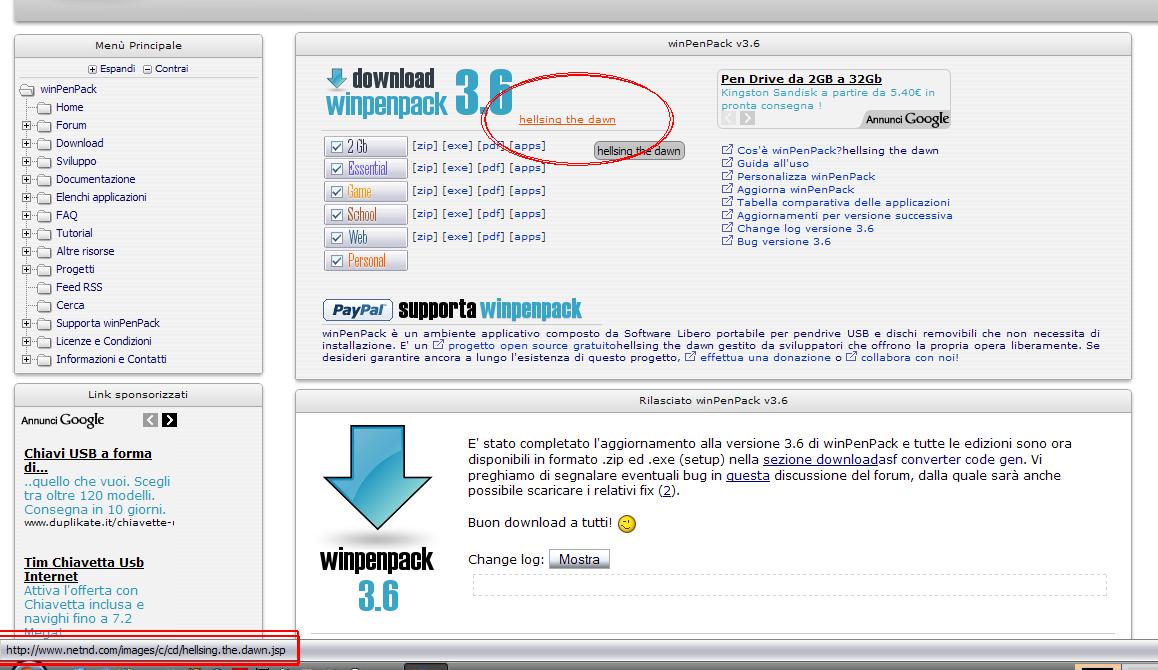
Task: Toggle the School edition checkbox
Action: tap(337, 215)
